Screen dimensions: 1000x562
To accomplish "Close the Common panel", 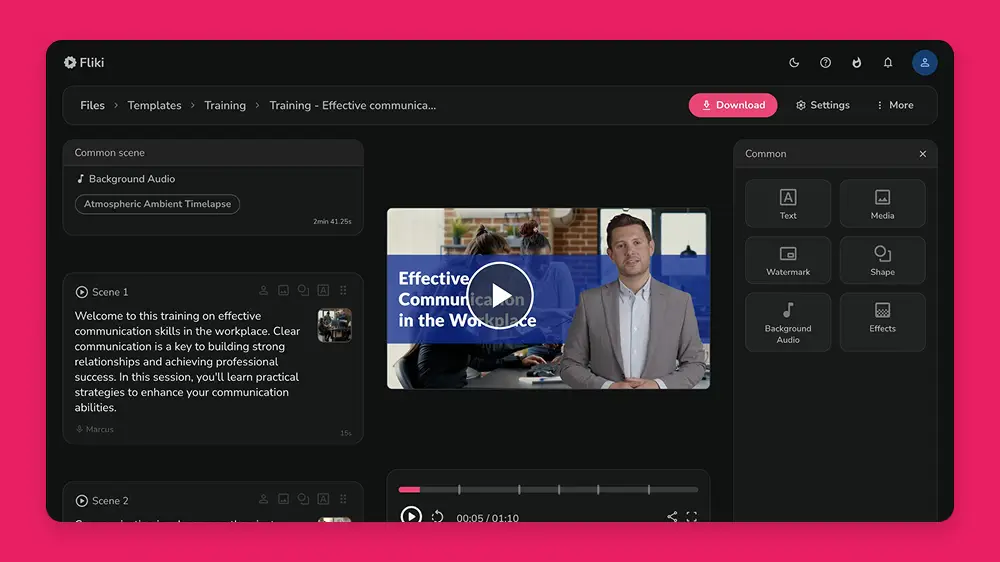I will pyautogui.click(x=923, y=154).
